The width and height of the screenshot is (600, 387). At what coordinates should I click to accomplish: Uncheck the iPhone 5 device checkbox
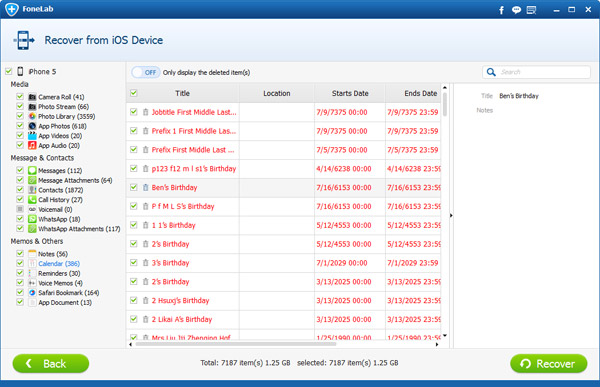8,71
